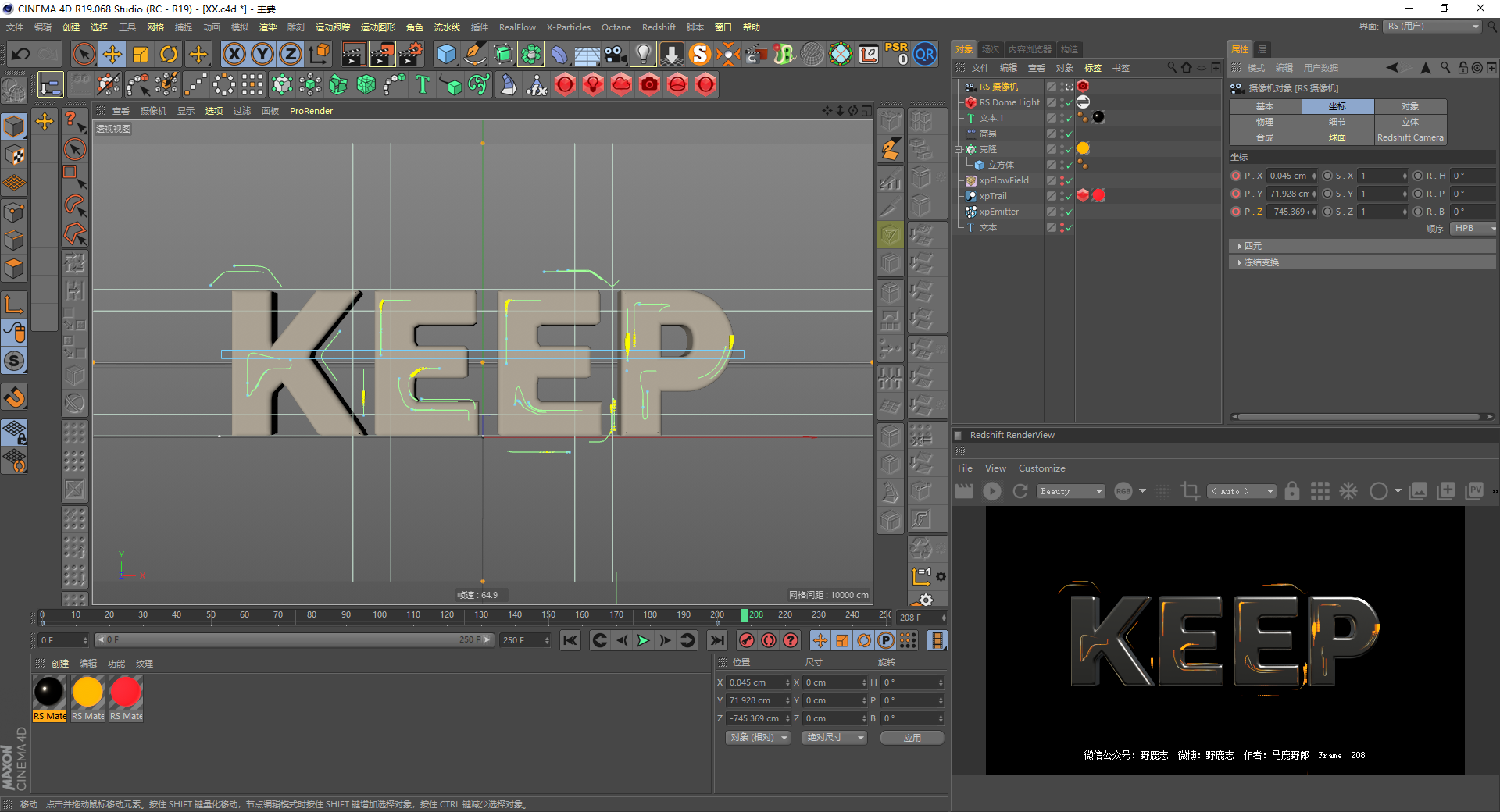
Task: Click the RenderView lock icon
Action: (x=1292, y=491)
